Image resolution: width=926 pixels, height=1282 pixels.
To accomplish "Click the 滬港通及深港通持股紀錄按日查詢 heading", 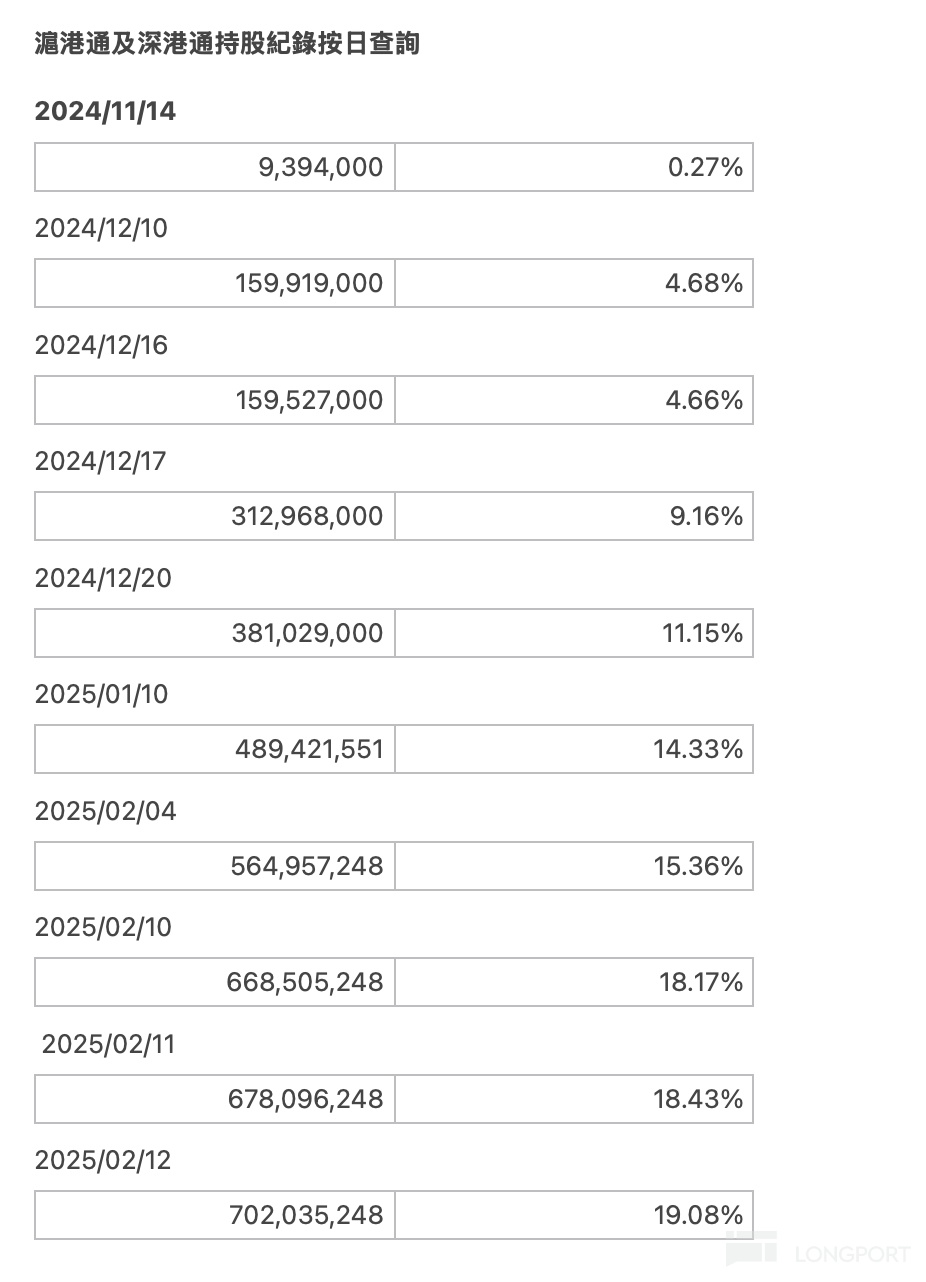I will 227,44.
